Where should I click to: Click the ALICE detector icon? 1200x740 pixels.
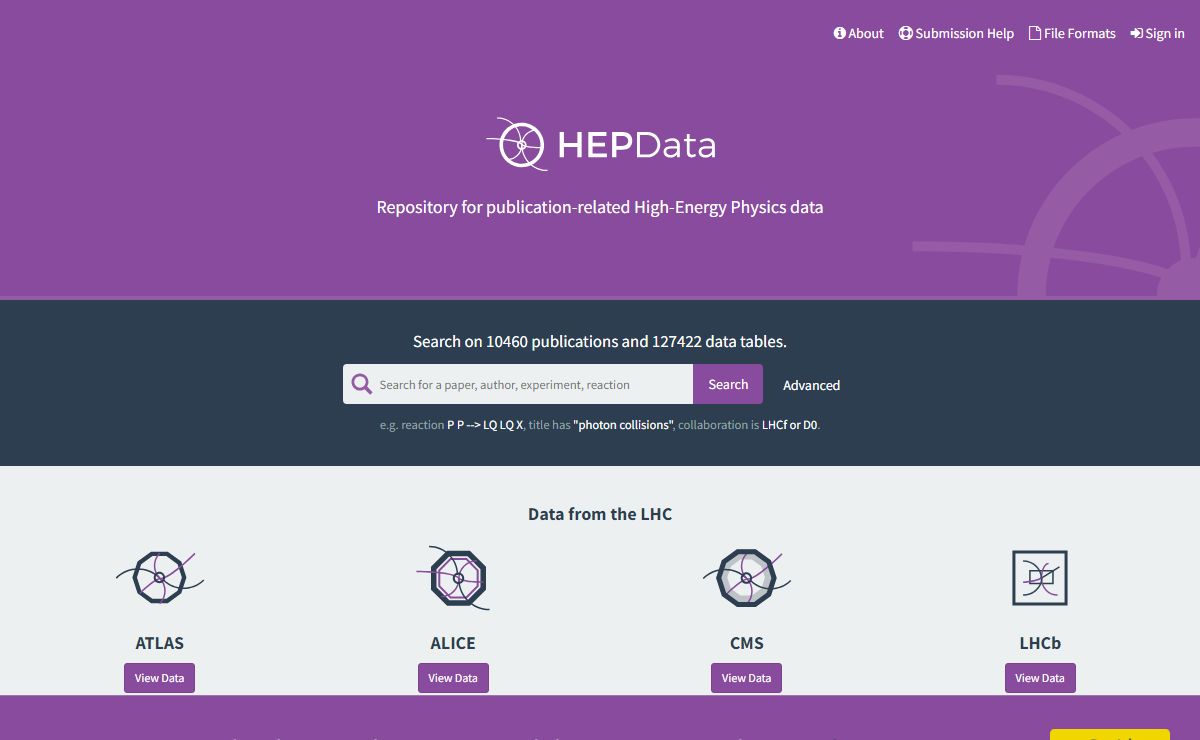[453, 577]
